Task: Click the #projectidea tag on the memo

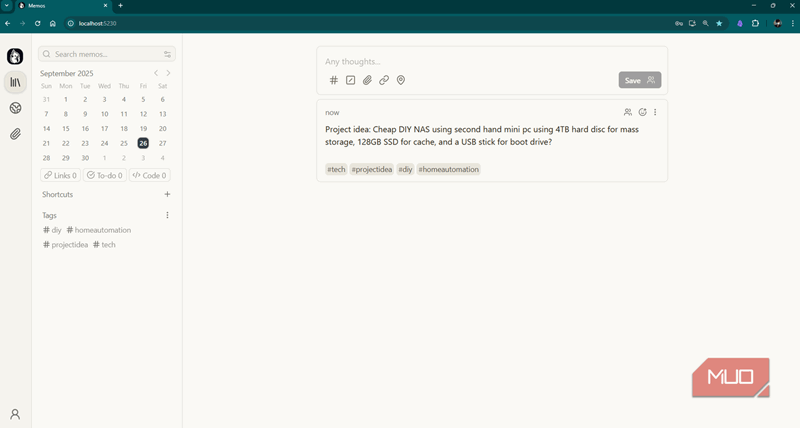Action: pyautogui.click(x=370, y=169)
